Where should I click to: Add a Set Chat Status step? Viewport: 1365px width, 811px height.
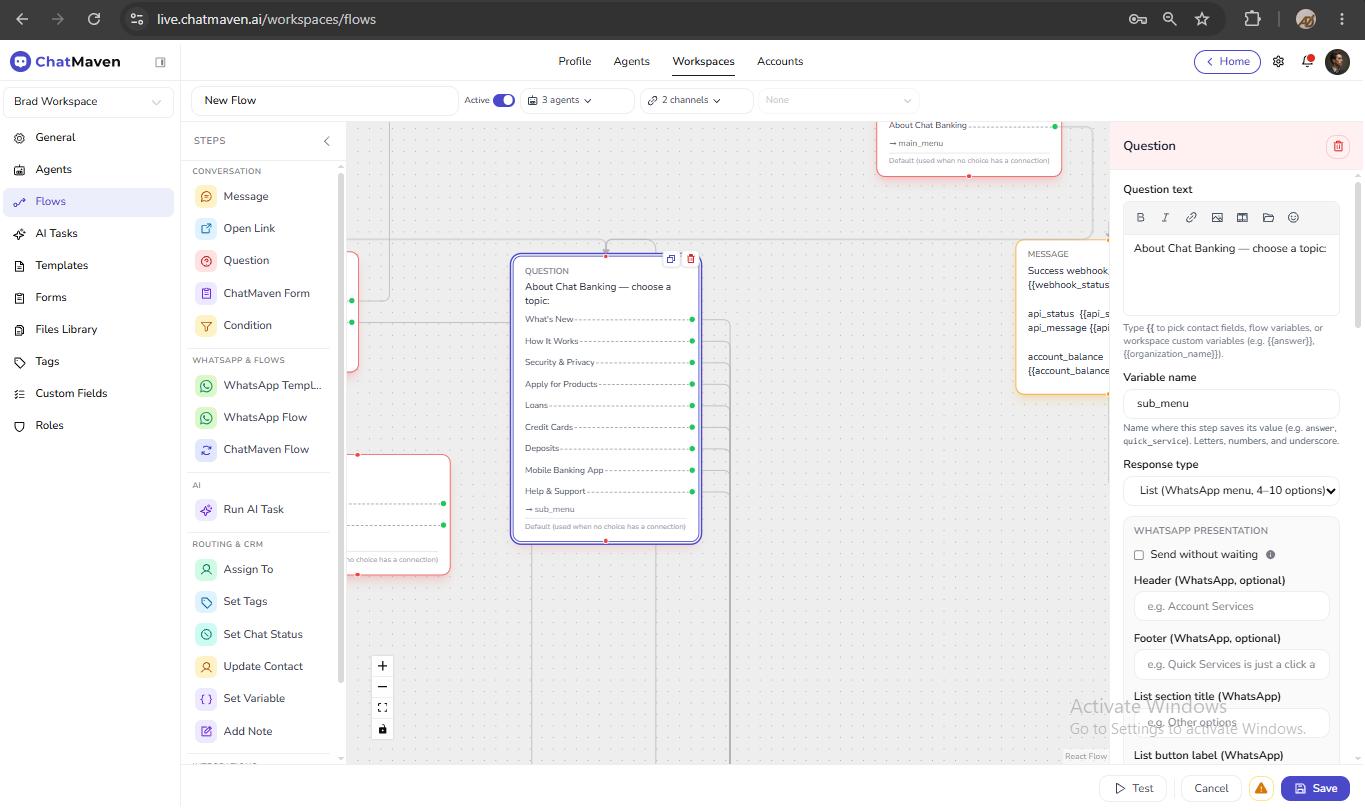[262, 635]
